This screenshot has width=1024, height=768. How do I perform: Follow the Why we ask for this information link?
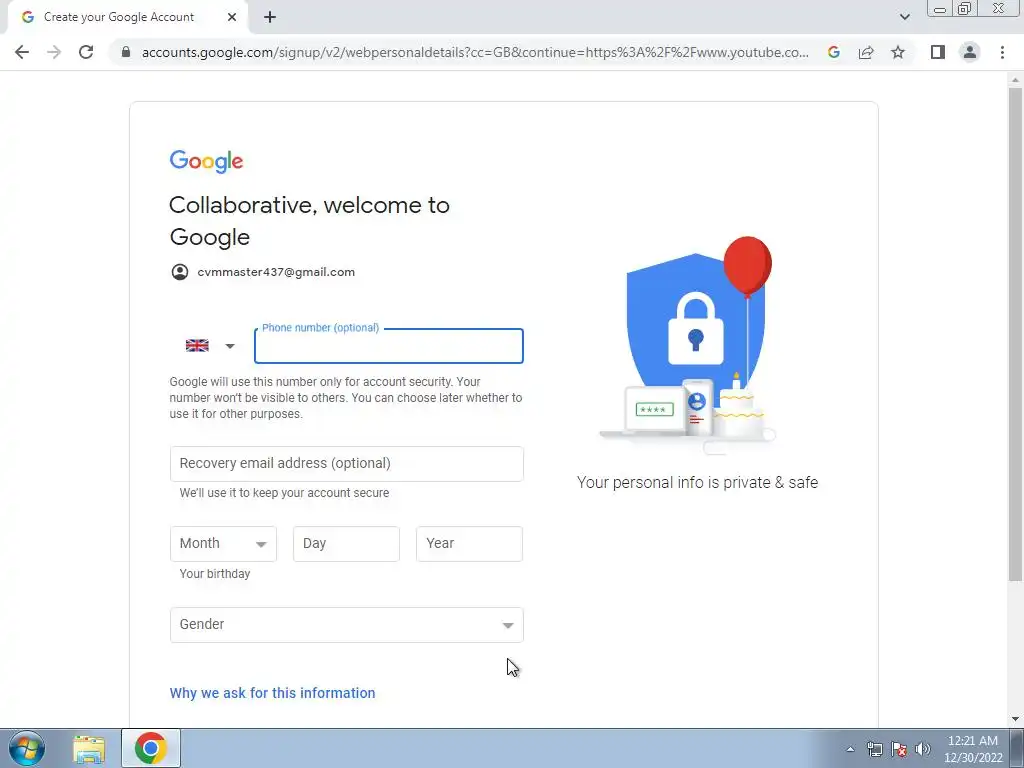(272, 693)
